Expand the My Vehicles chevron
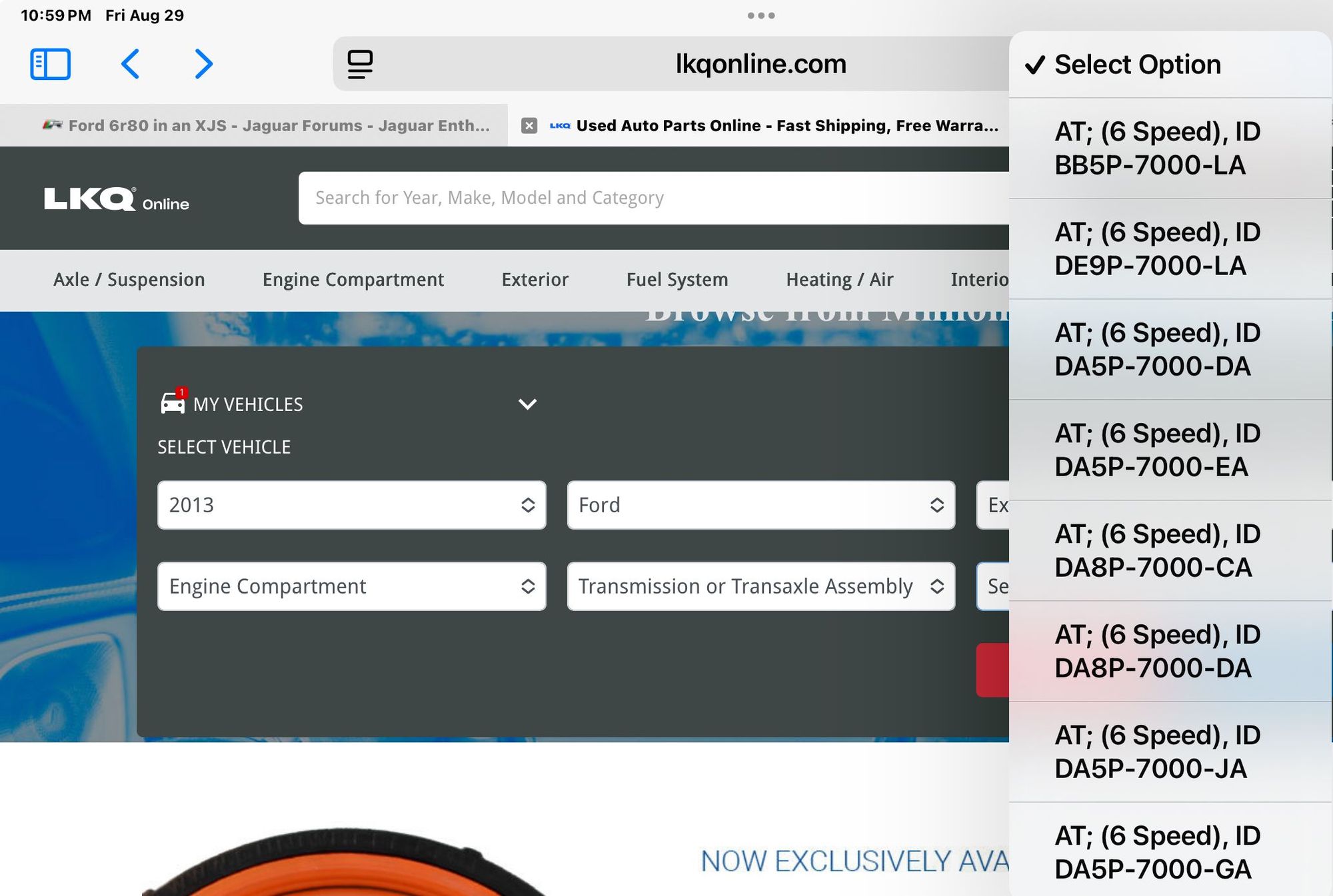Screen dimensions: 1333x896 coord(527,404)
